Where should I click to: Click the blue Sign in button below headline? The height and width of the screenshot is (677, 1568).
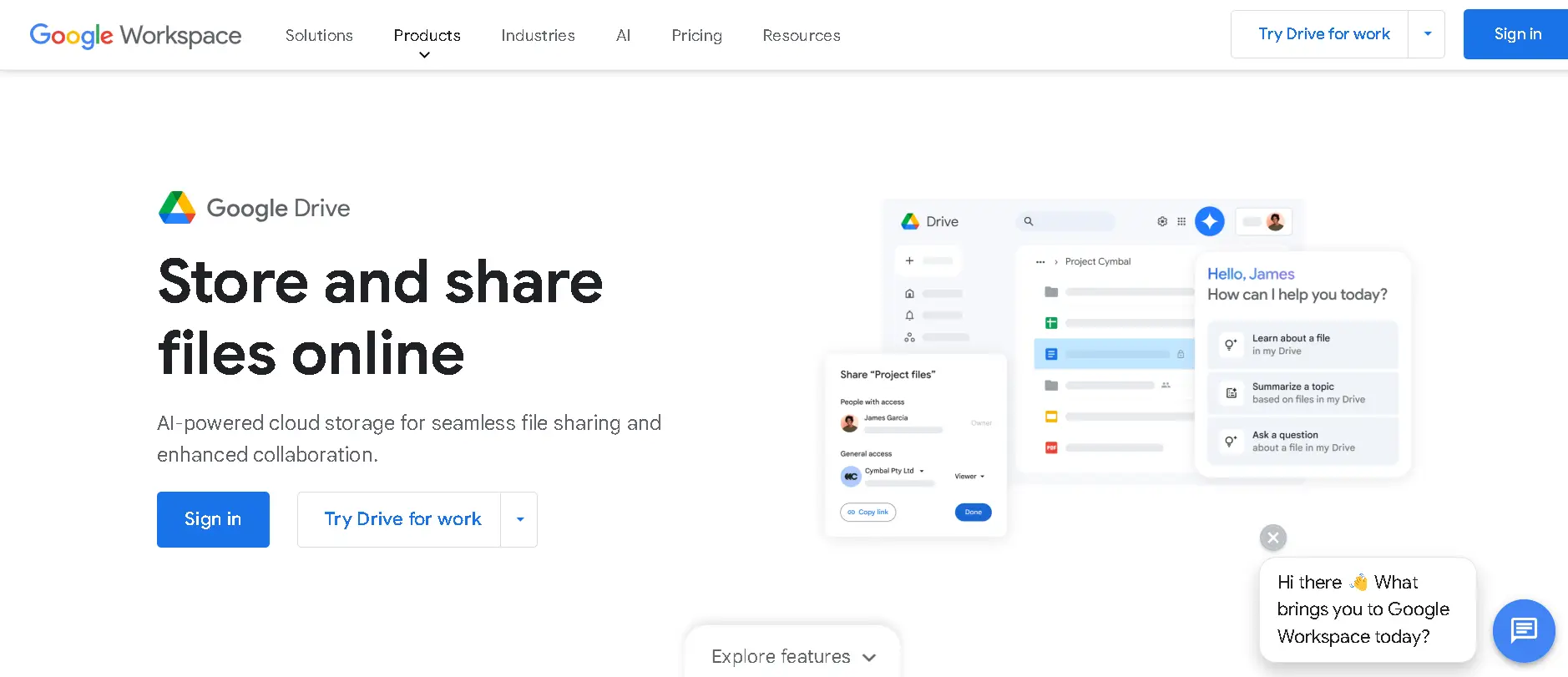[213, 519]
